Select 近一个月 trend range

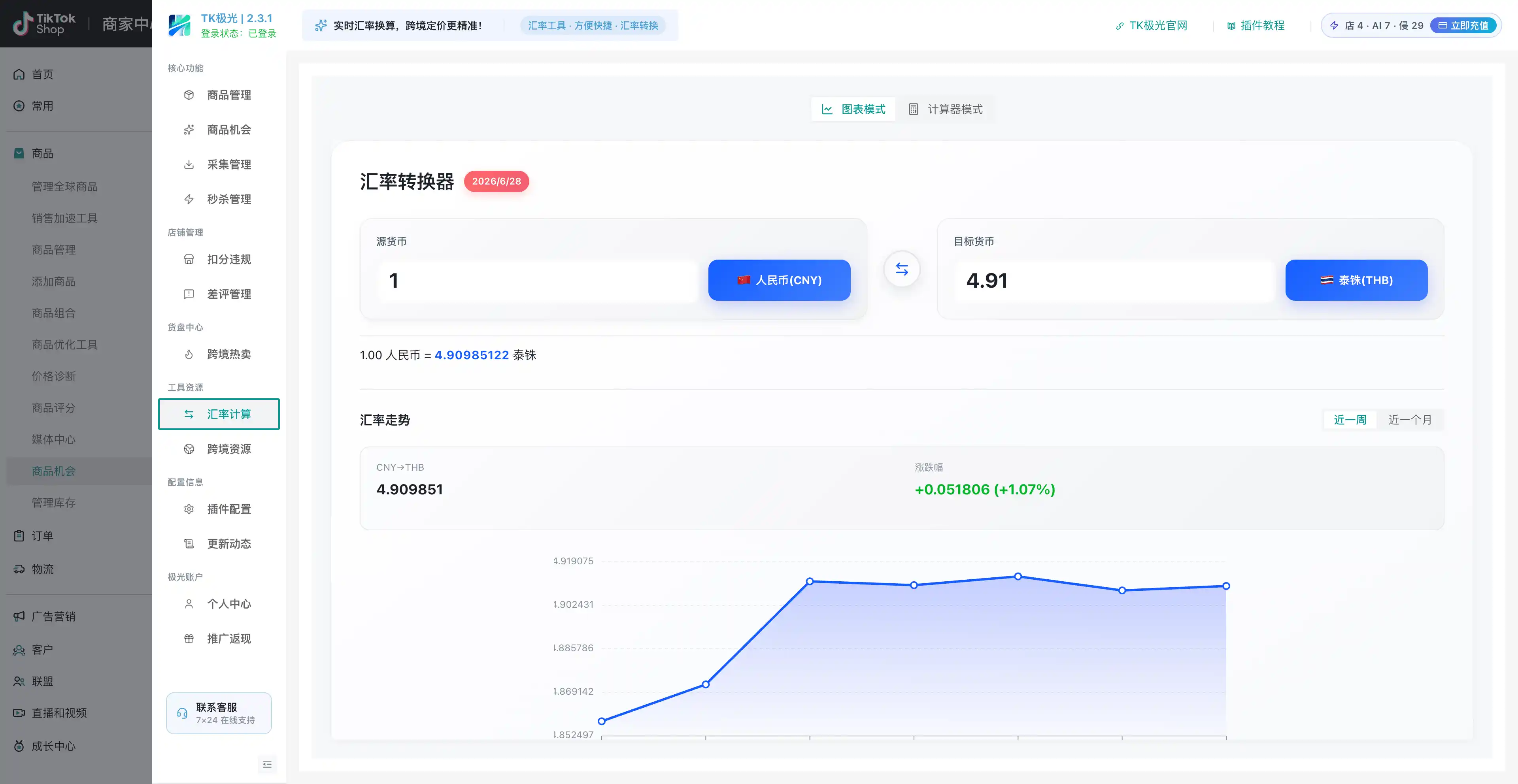click(1410, 419)
